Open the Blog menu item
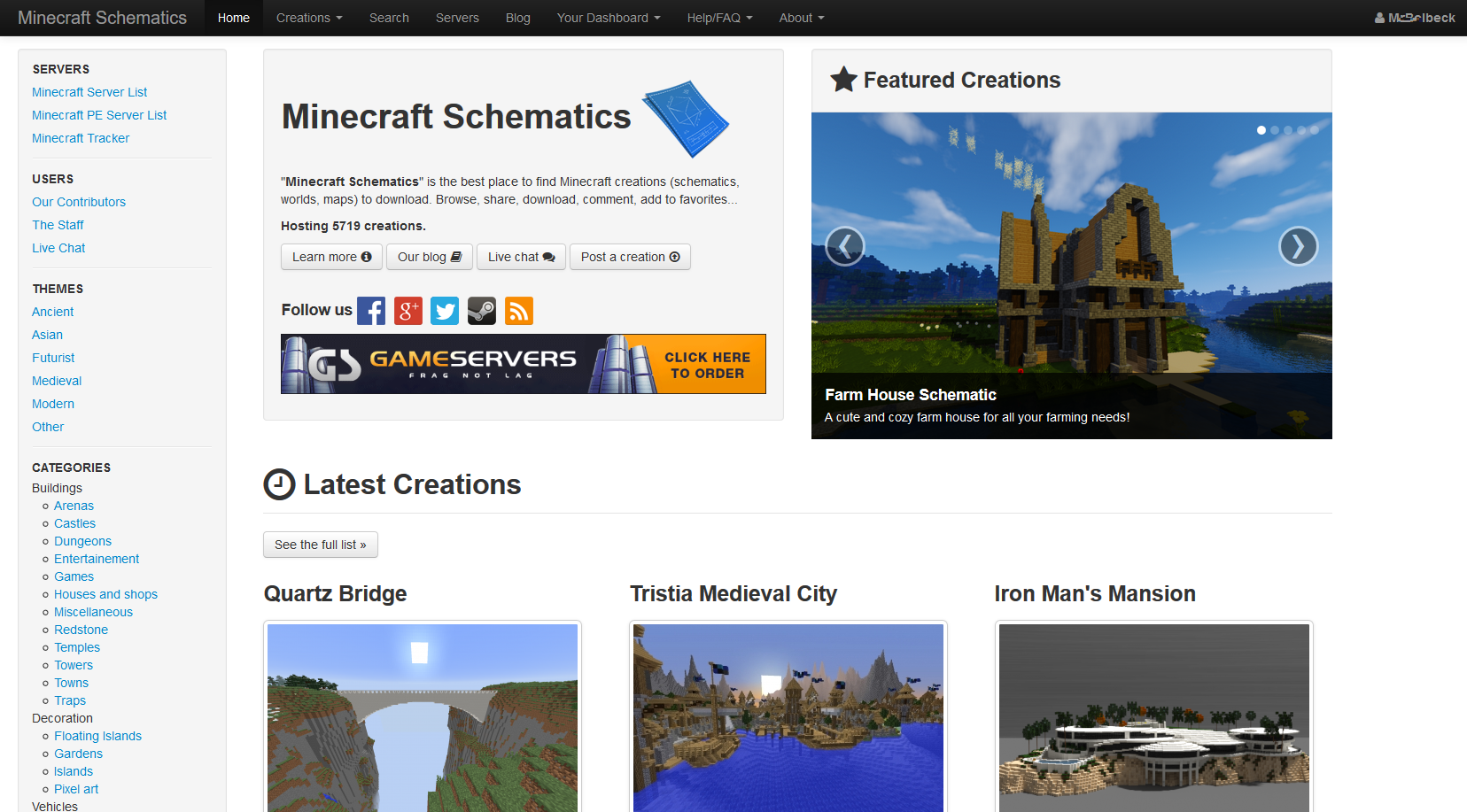The height and width of the screenshot is (812, 1467). pos(517,18)
